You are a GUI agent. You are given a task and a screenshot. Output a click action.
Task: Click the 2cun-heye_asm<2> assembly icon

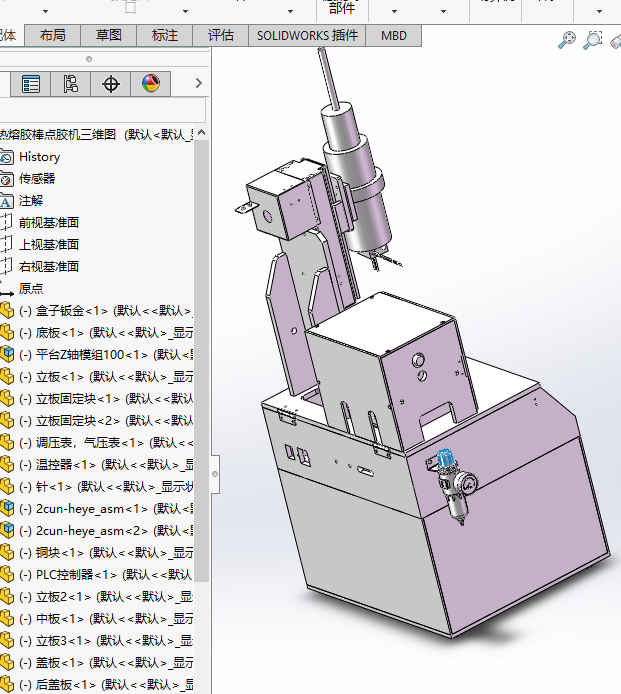click(x=7, y=530)
